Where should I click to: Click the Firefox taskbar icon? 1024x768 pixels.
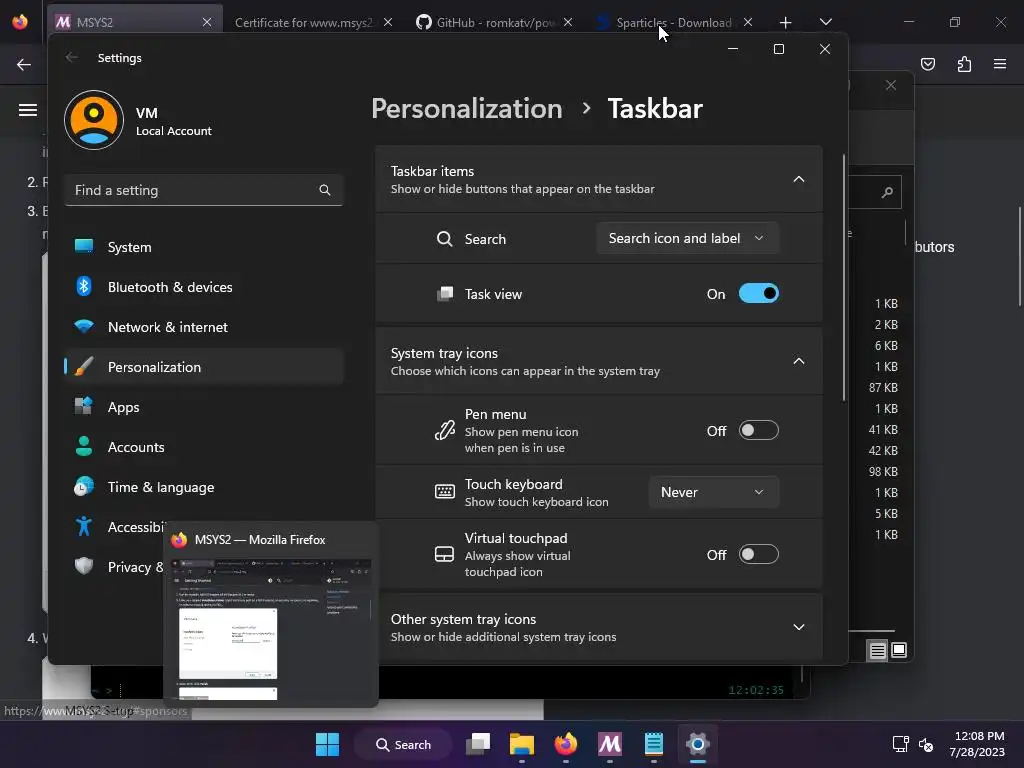coord(566,744)
